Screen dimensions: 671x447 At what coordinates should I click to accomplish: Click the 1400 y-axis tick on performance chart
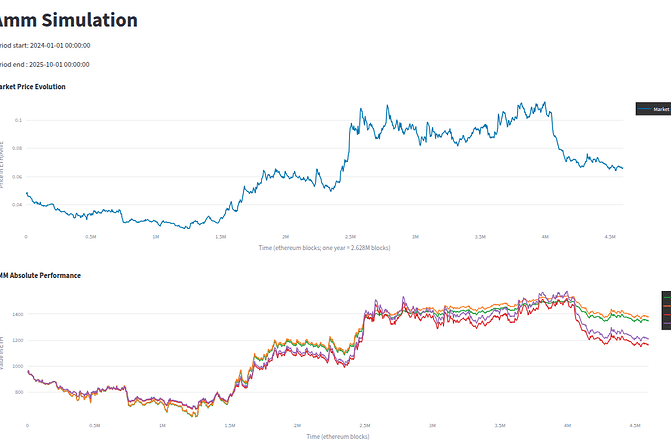(15, 314)
